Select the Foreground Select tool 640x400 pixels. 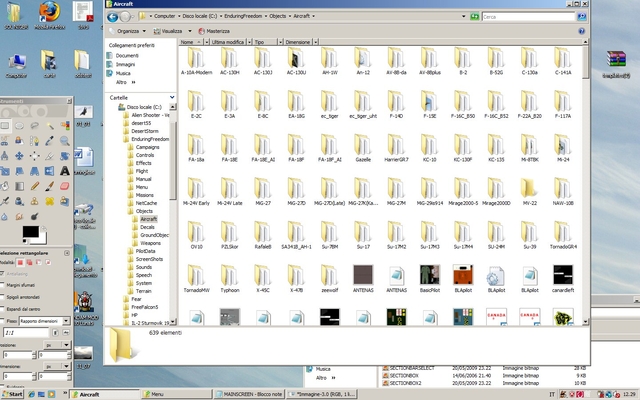pyautogui.click(x=19, y=141)
